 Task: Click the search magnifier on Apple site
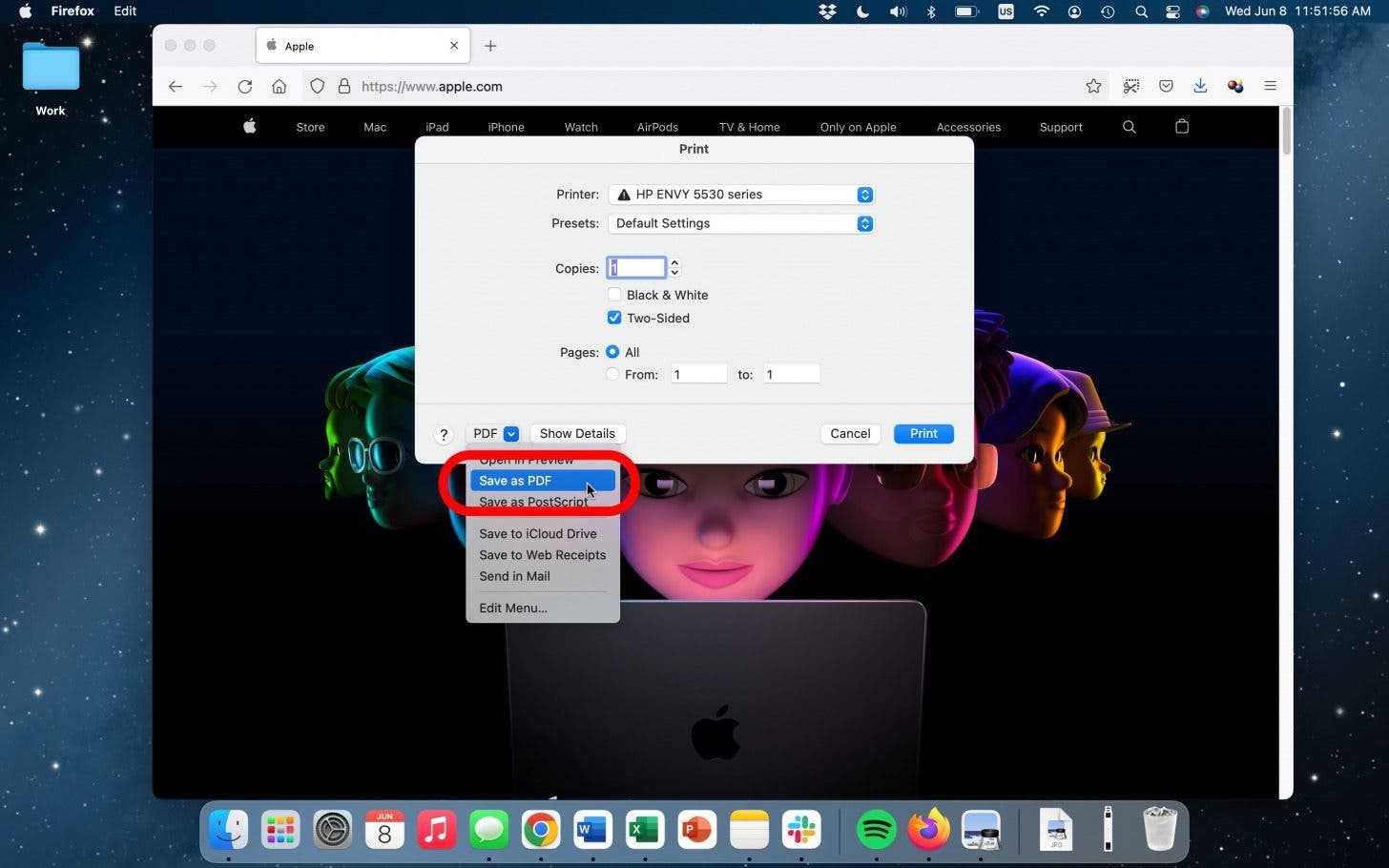point(1130,127)
